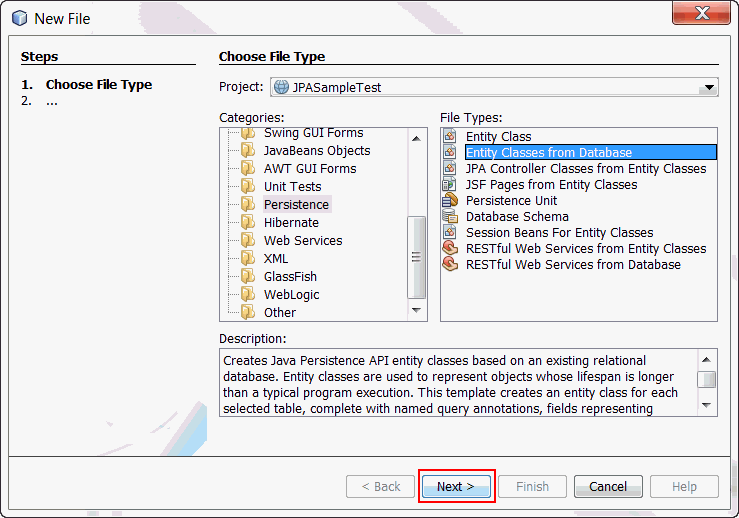Click the Entity Classes from Database icon

[450, 152]
